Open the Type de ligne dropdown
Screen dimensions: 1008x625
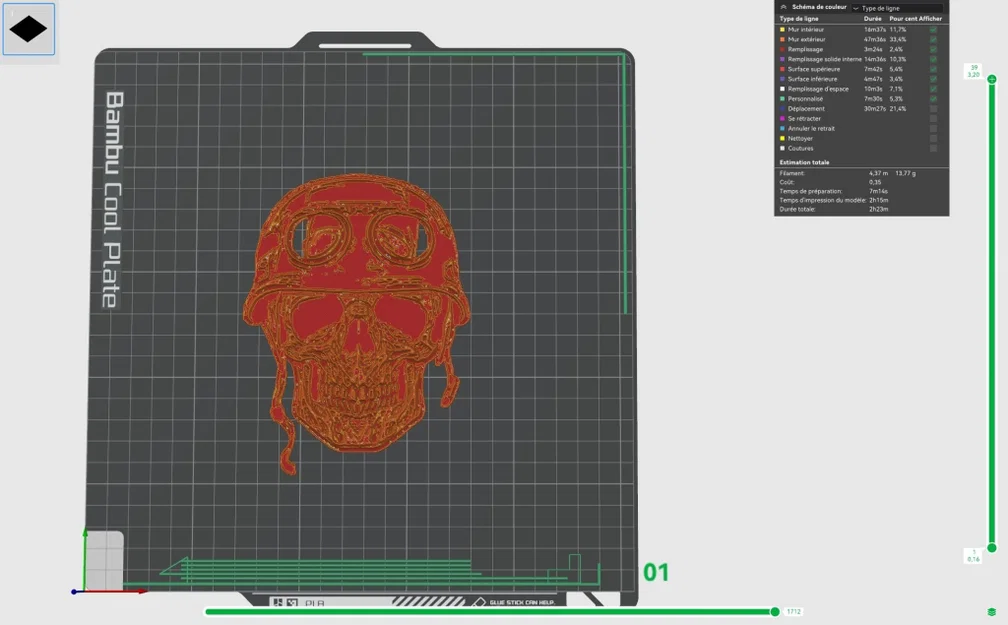point(897,8)
